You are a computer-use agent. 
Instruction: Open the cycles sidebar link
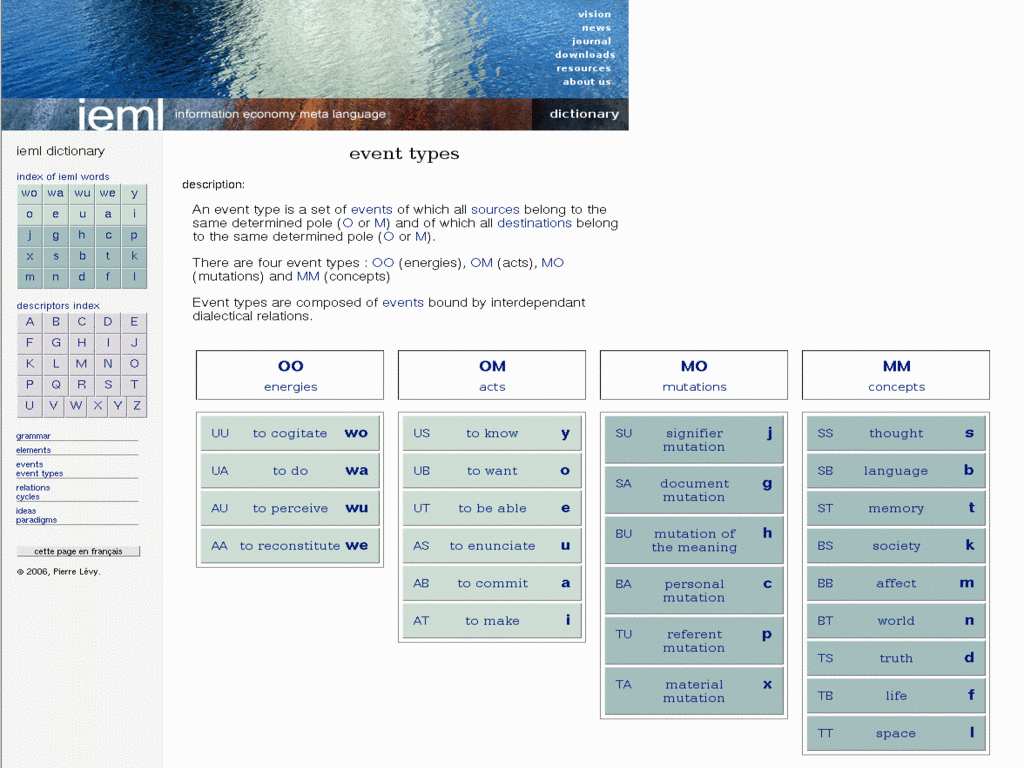point(27,497)
